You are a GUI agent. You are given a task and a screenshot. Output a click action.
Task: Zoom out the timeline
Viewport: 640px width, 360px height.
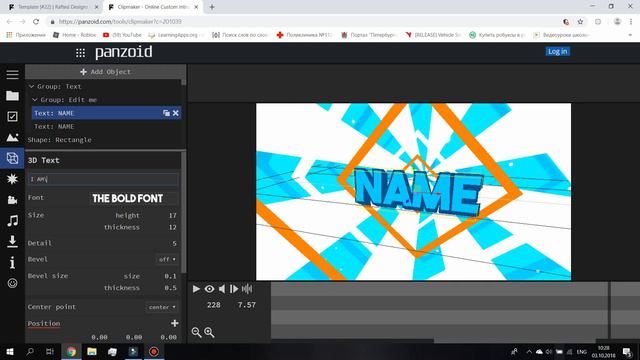tap(196, 332)
